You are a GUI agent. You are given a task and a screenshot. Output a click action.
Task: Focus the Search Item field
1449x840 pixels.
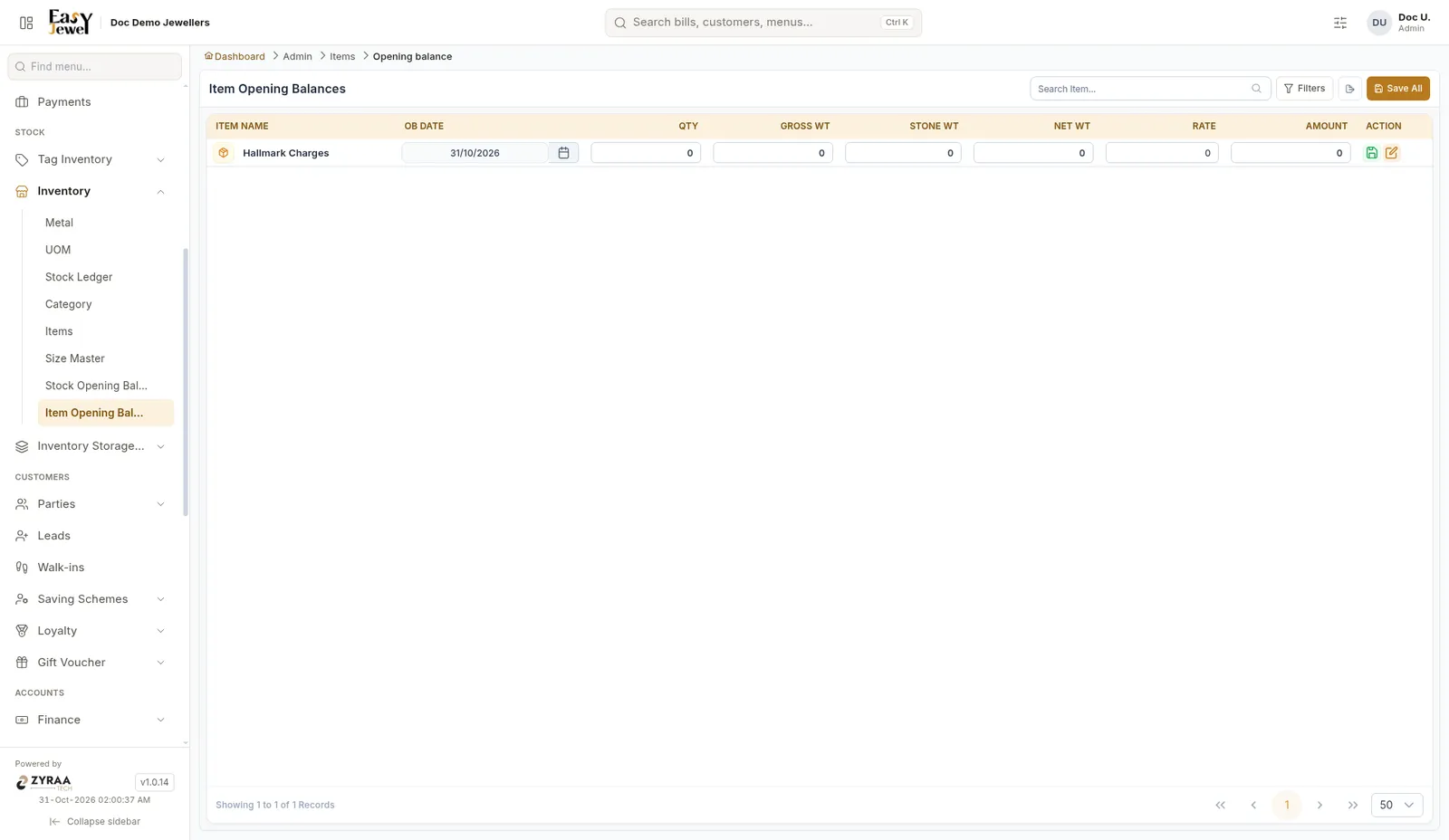coord(1150,89)
